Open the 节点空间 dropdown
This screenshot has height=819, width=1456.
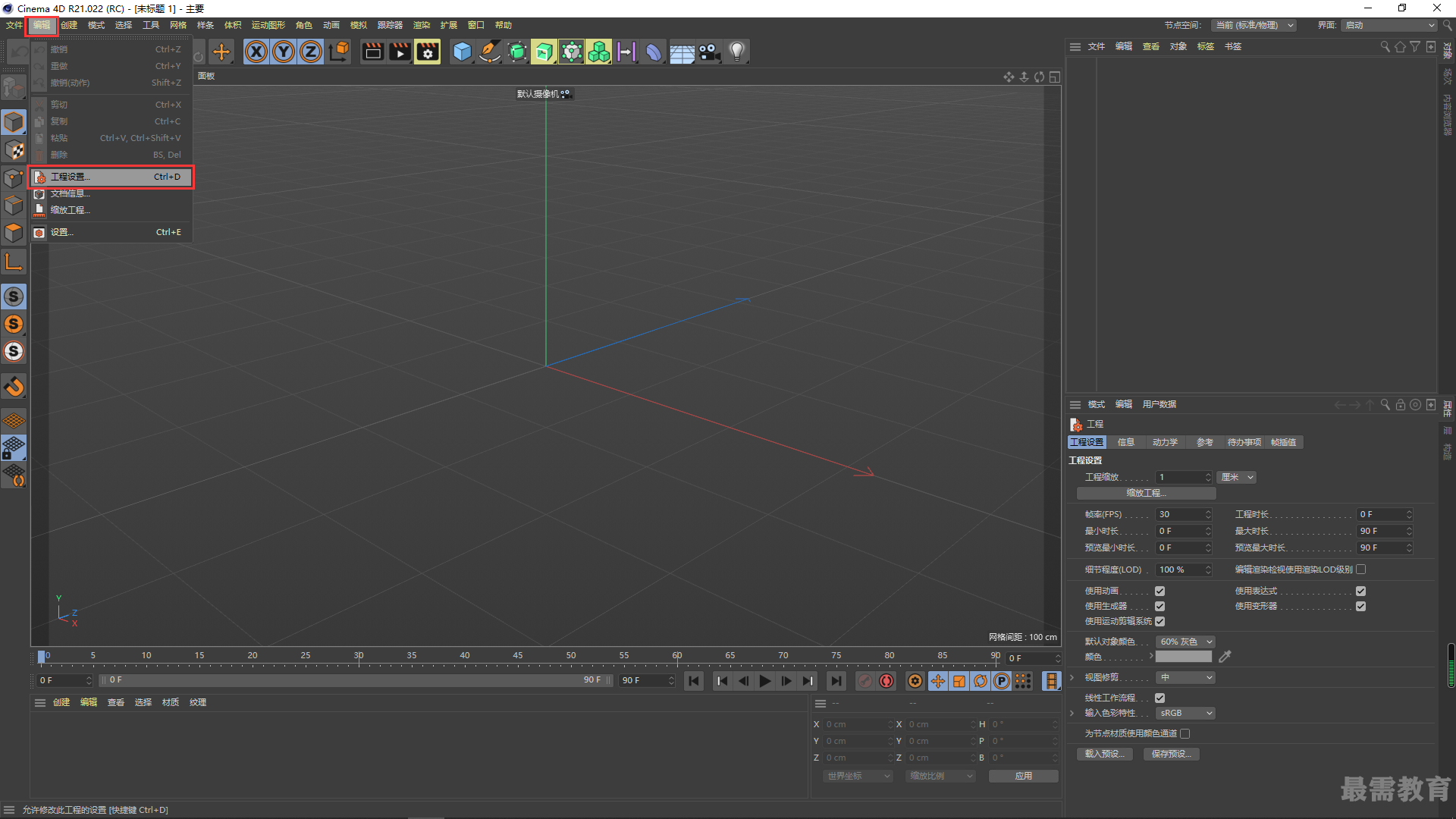point(1253,26)
